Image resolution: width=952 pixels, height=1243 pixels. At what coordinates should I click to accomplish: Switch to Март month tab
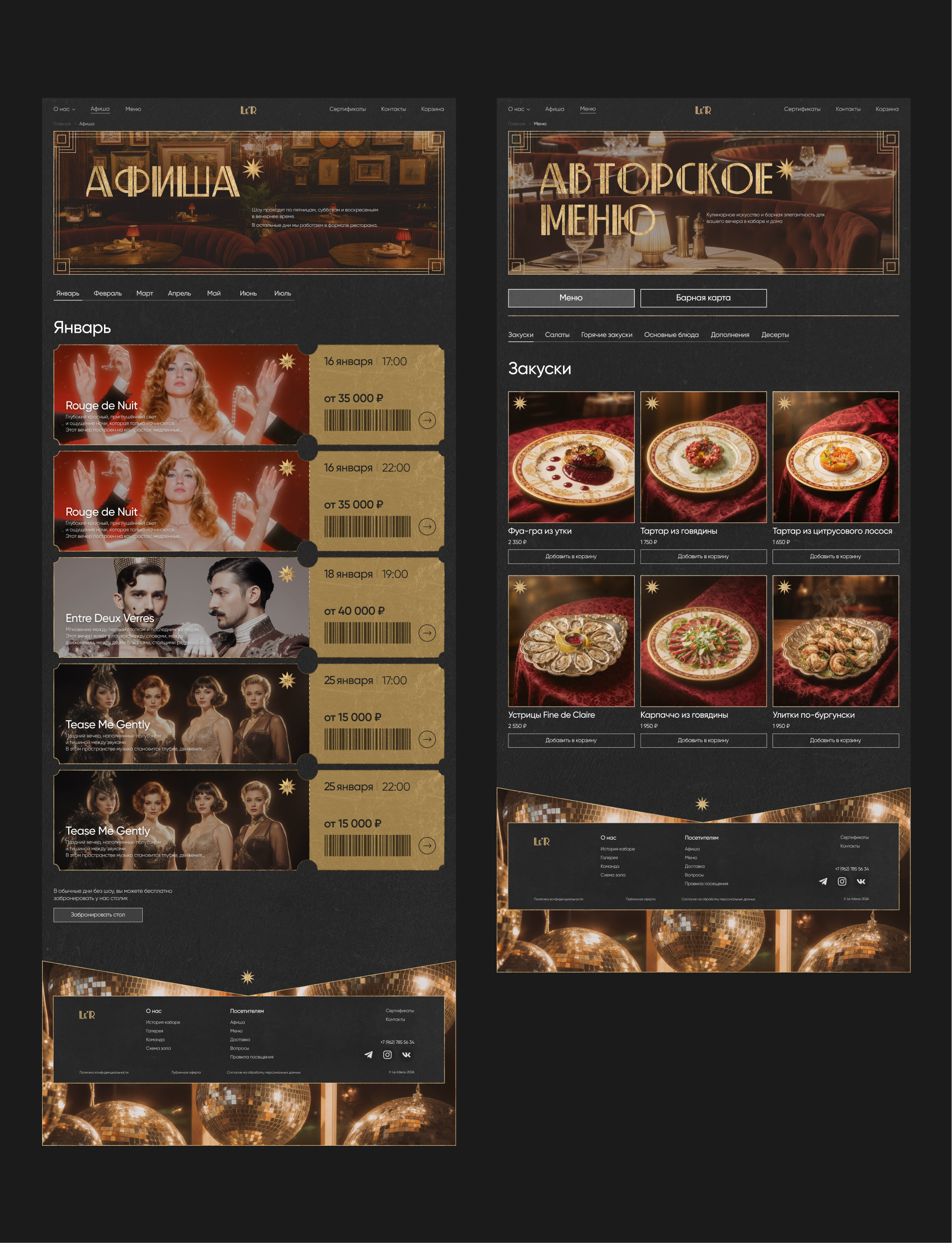tap(145, 294)
